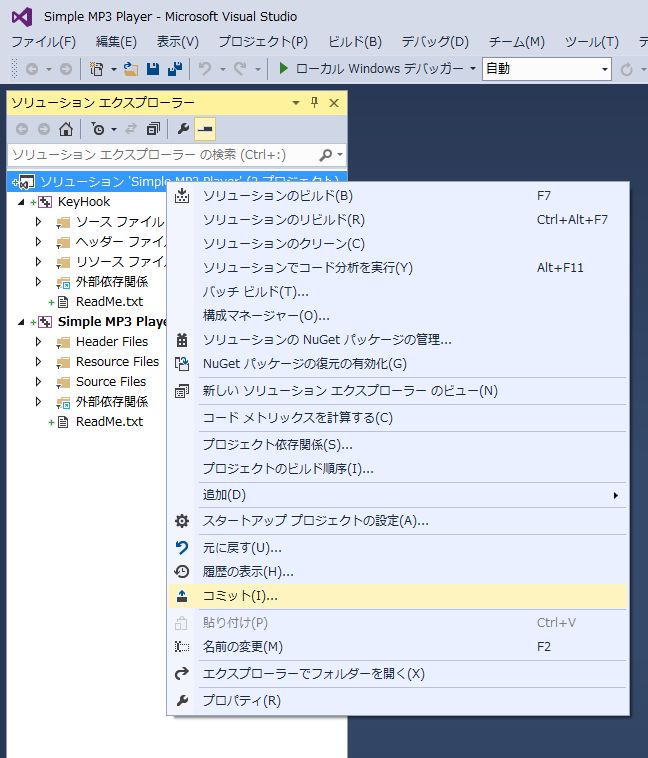Collapse the KeyHook project node

pos(21,202)
